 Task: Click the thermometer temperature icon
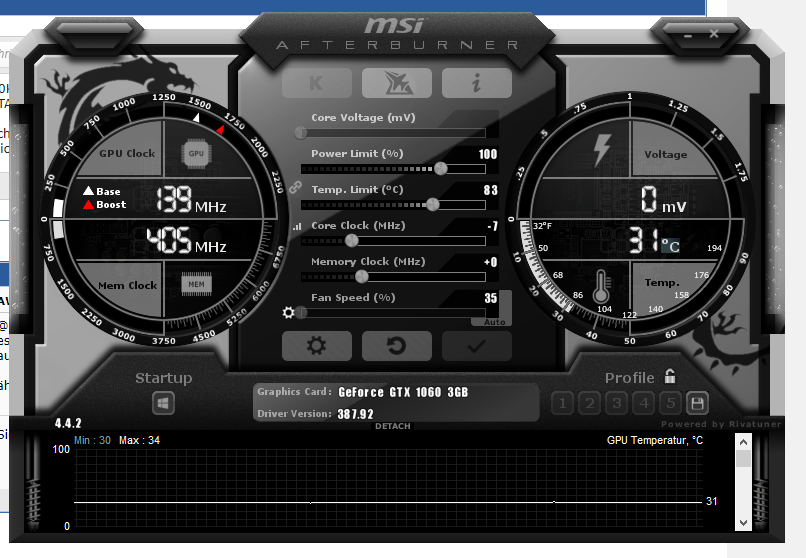tap(601, 287)
